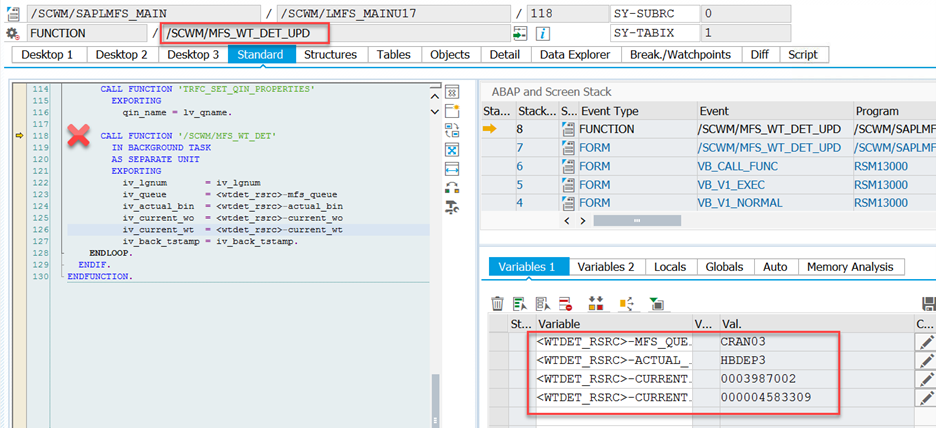Click the save floppy disk icon in Variables panel
Viewport: 936px width, 428px height.
click(929, 304)
